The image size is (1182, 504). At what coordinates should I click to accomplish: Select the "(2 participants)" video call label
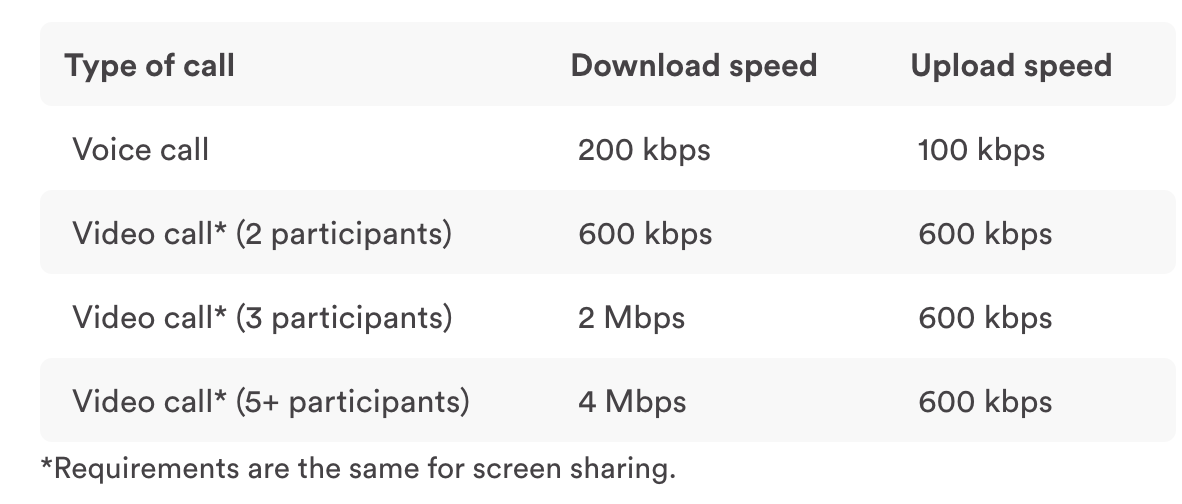(x=344, y=234)
